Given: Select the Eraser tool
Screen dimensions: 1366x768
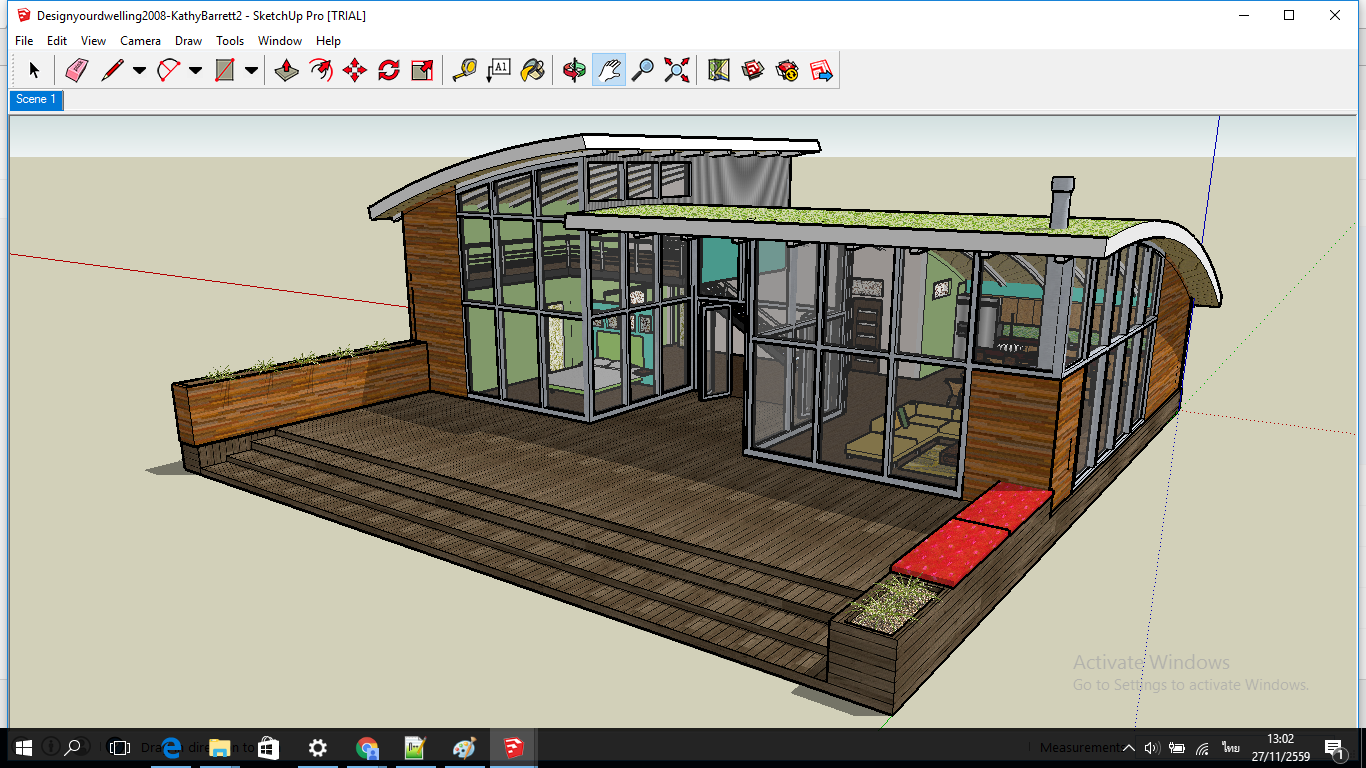Looking at the screenshot, I should [x=79, y=69].
